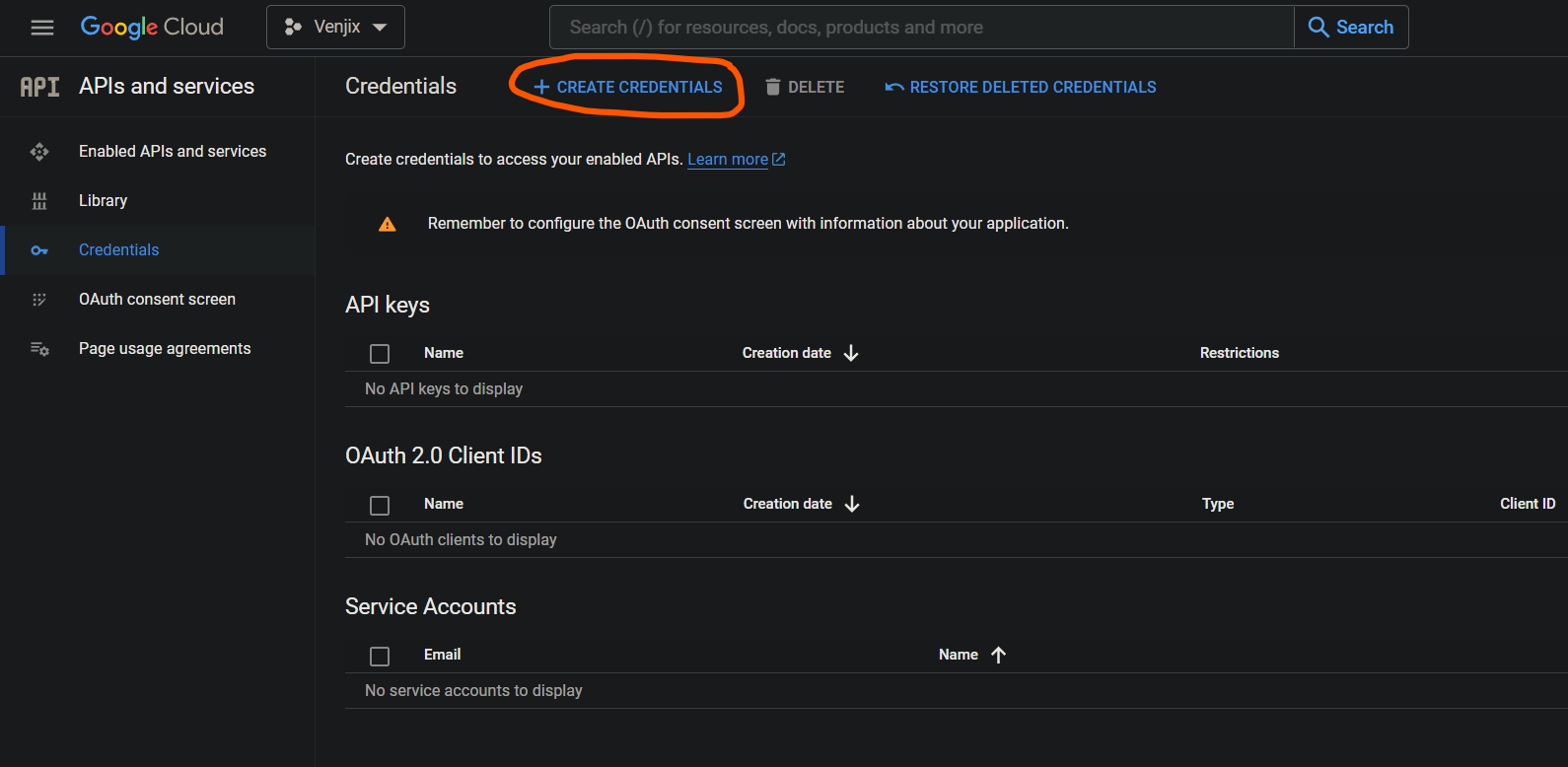This screenshot has width=1568, height=767.
Task: Click 'No service accounts to display' text
Action: (473, 691)
